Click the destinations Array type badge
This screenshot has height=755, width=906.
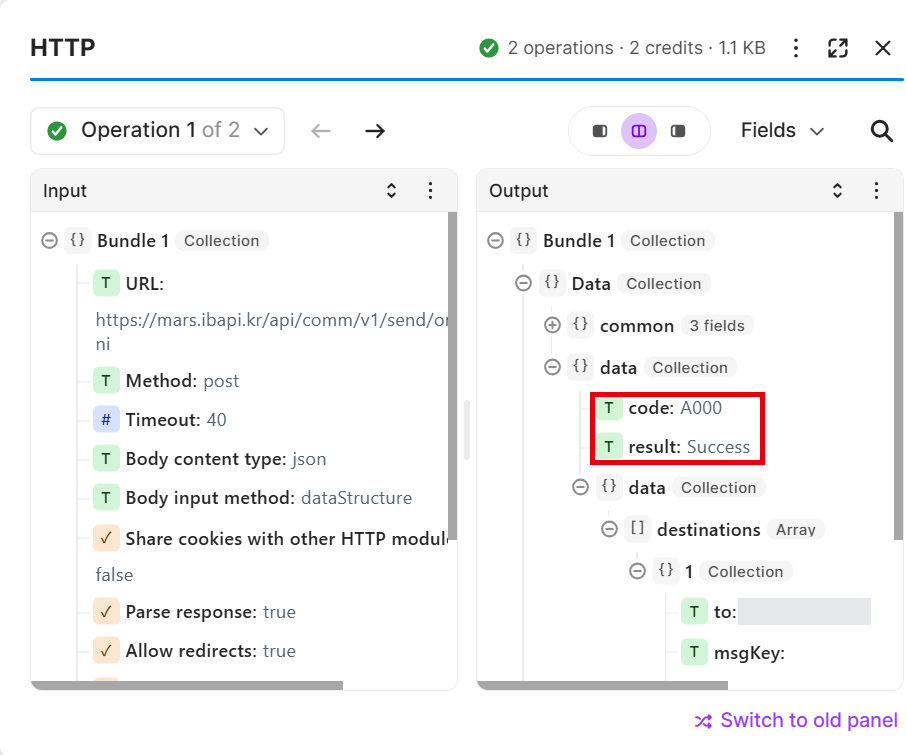pyautogui.click(x=796, y=529)
